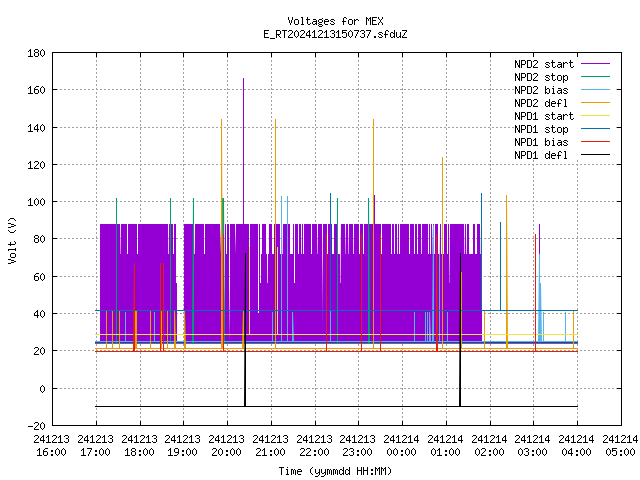The image size is (640, 480).
Task: Pick the black NPD1 defl legend line
Action: (x=595, y=155)
